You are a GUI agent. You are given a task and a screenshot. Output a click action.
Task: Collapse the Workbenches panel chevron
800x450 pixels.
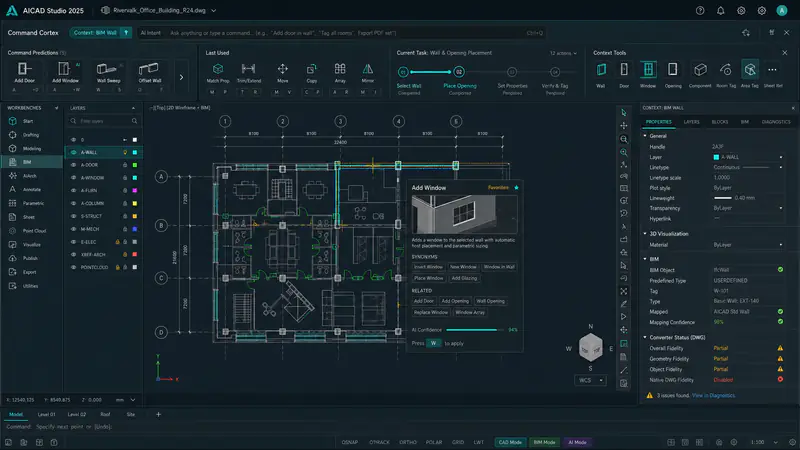tap(56, 108)
